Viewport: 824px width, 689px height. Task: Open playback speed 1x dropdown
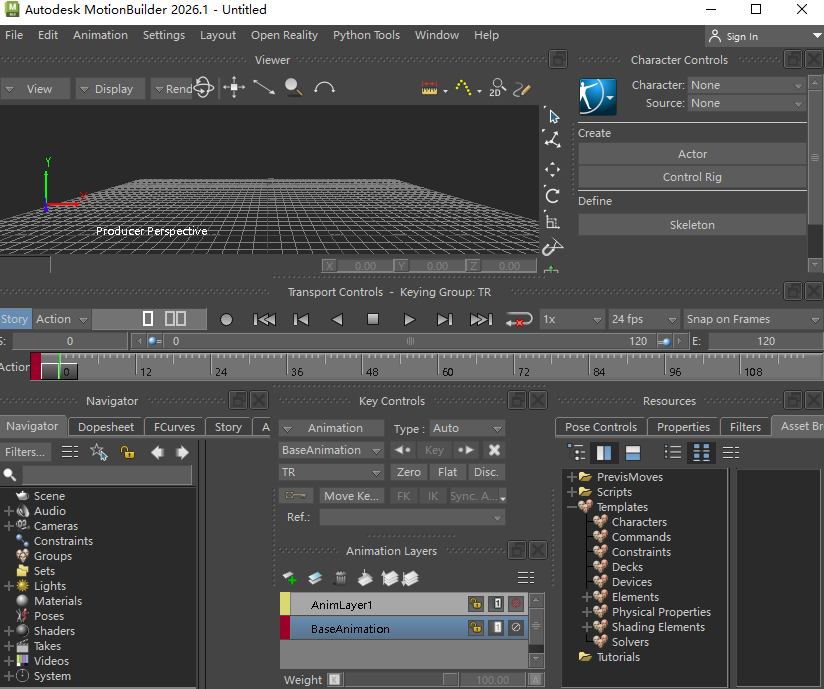(x=572, y=319)
